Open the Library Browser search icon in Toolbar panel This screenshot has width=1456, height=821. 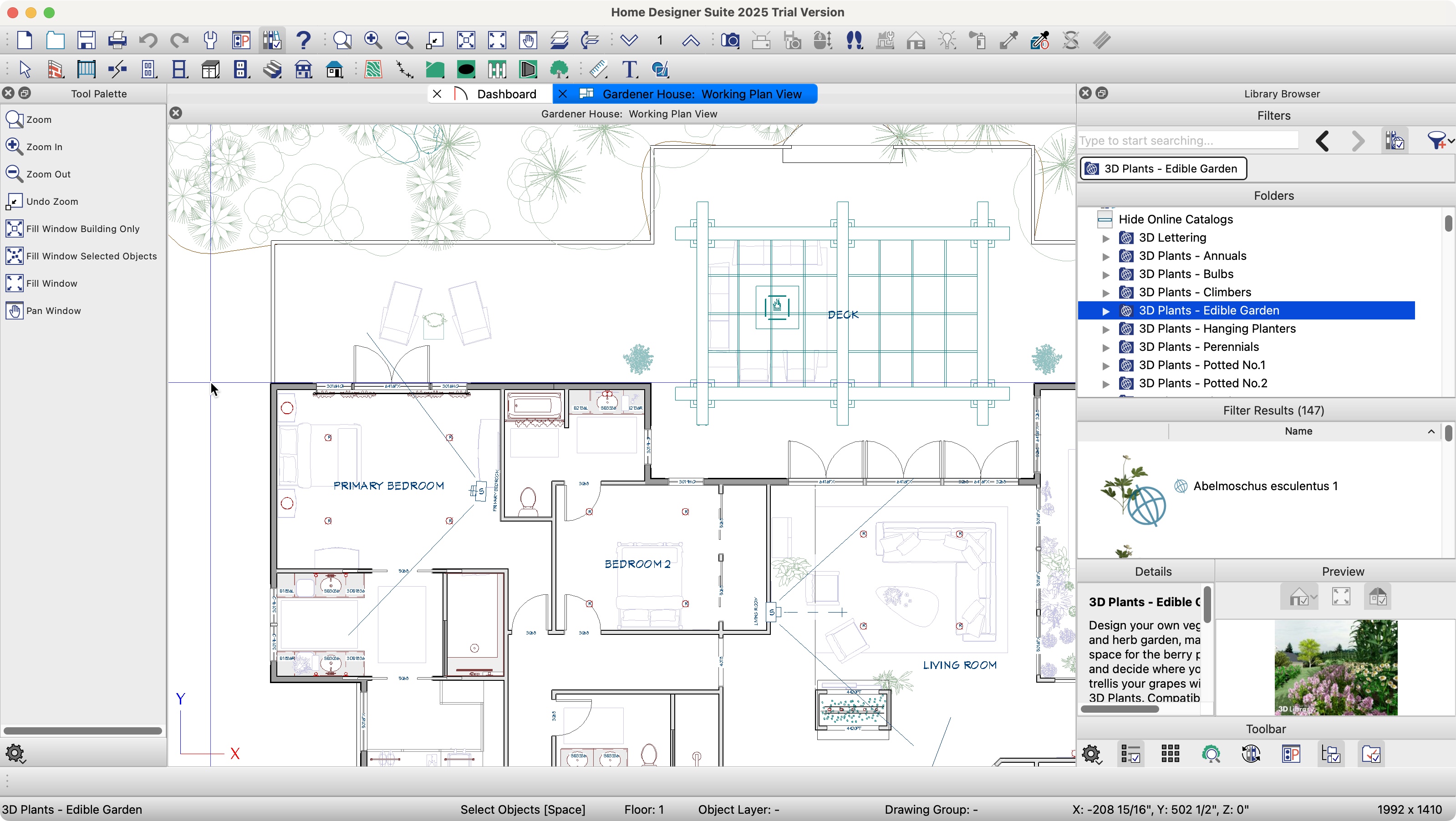(1212, 754)
